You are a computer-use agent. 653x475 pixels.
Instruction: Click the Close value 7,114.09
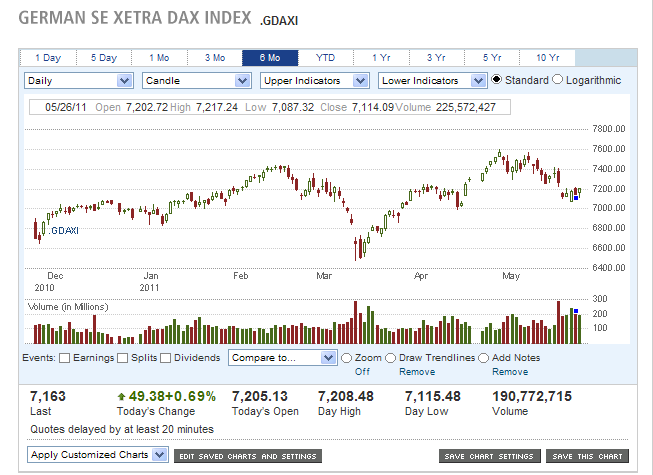click(x=373, y=107)
